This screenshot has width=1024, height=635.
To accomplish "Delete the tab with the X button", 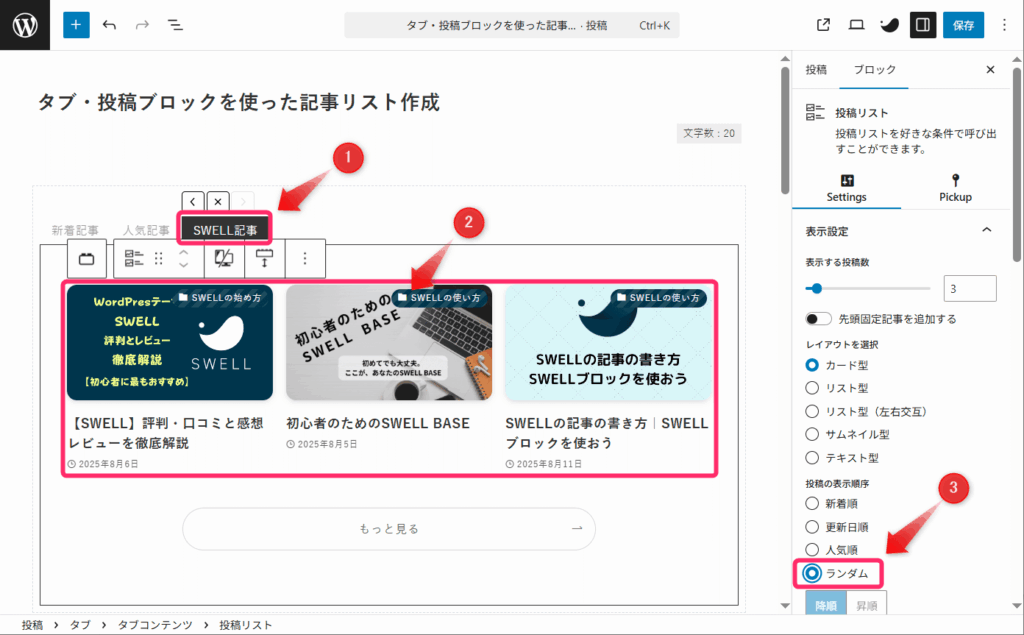I will [x=218, y=202].
